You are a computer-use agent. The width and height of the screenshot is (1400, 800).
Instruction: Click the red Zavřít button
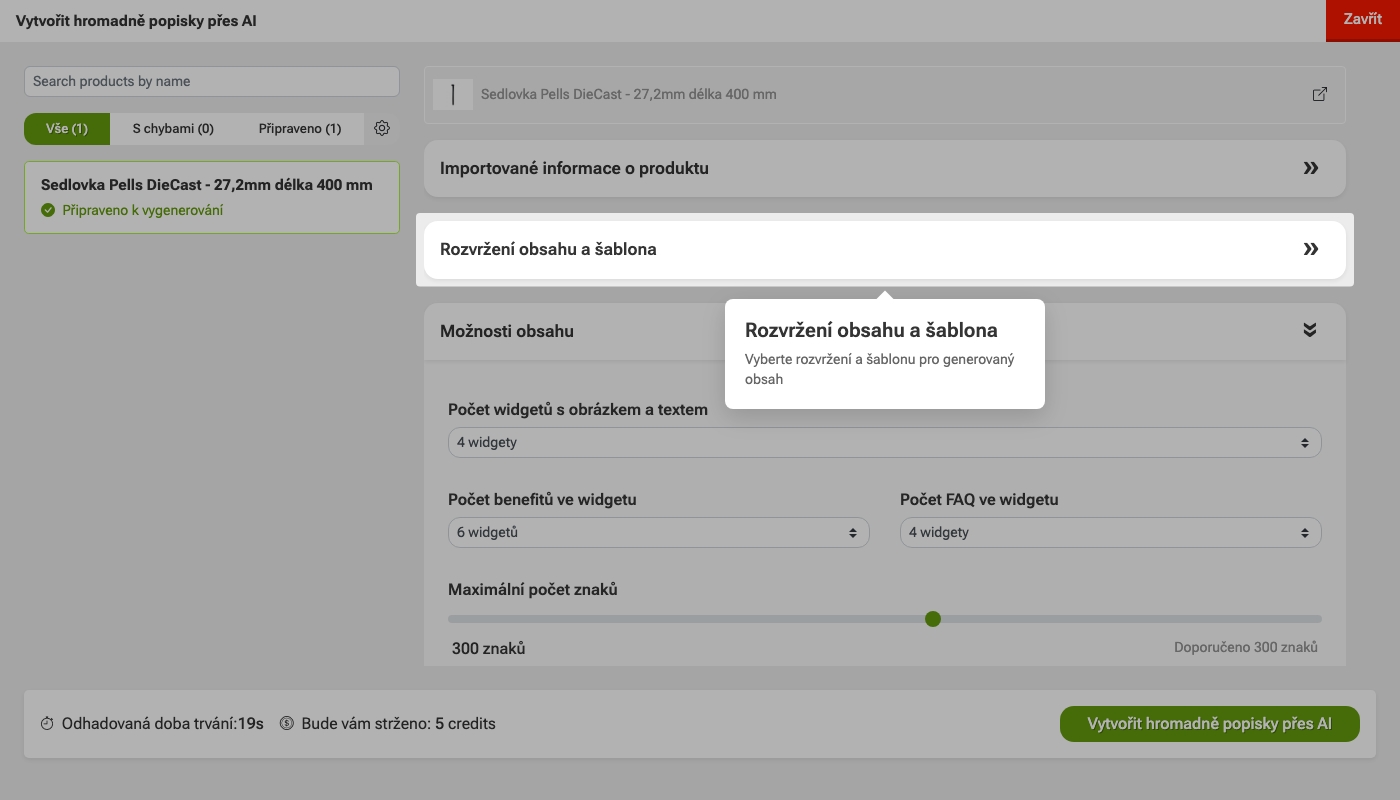tap(1363, 20)
